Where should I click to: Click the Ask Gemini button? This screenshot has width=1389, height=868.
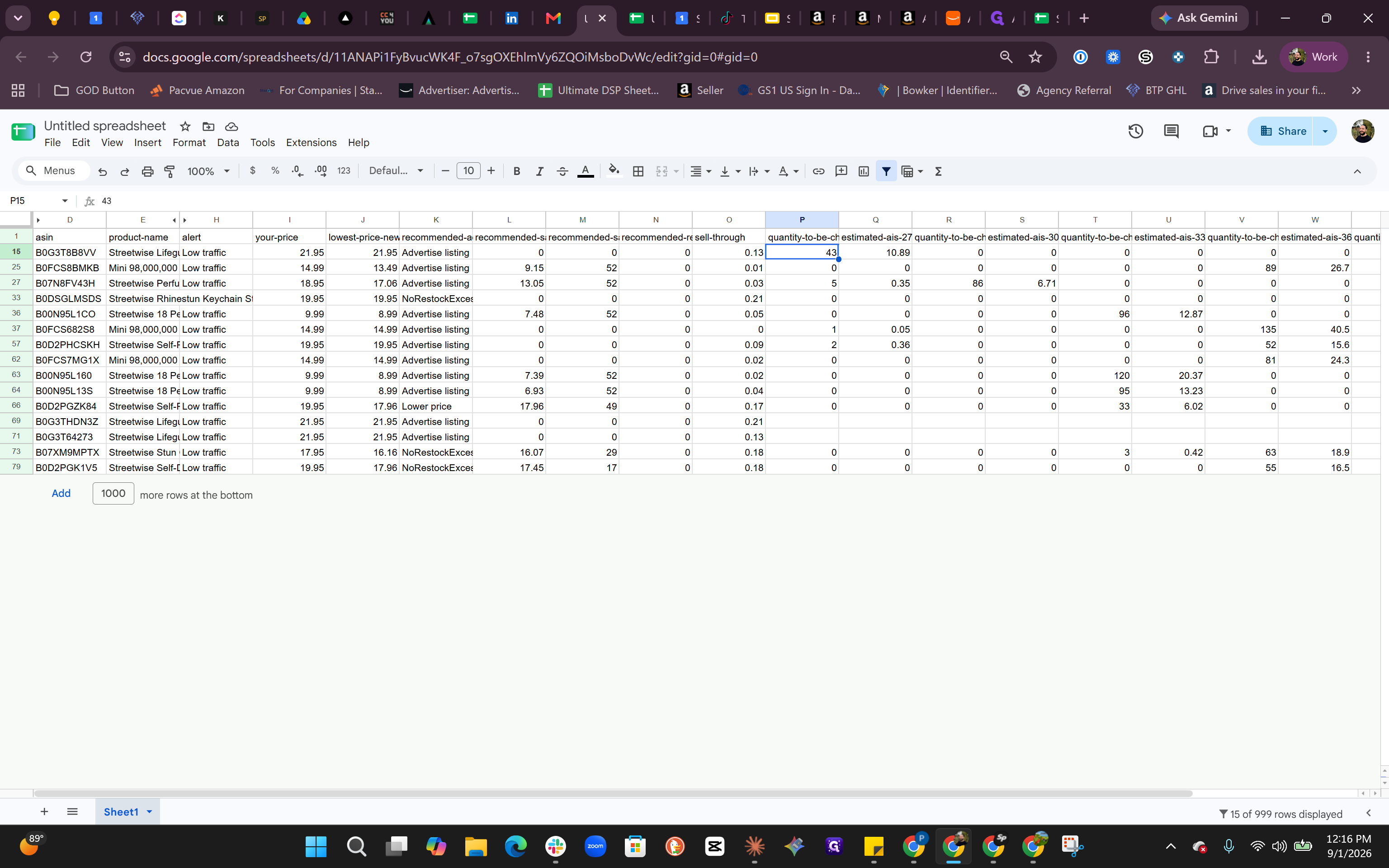(1199, 19)
